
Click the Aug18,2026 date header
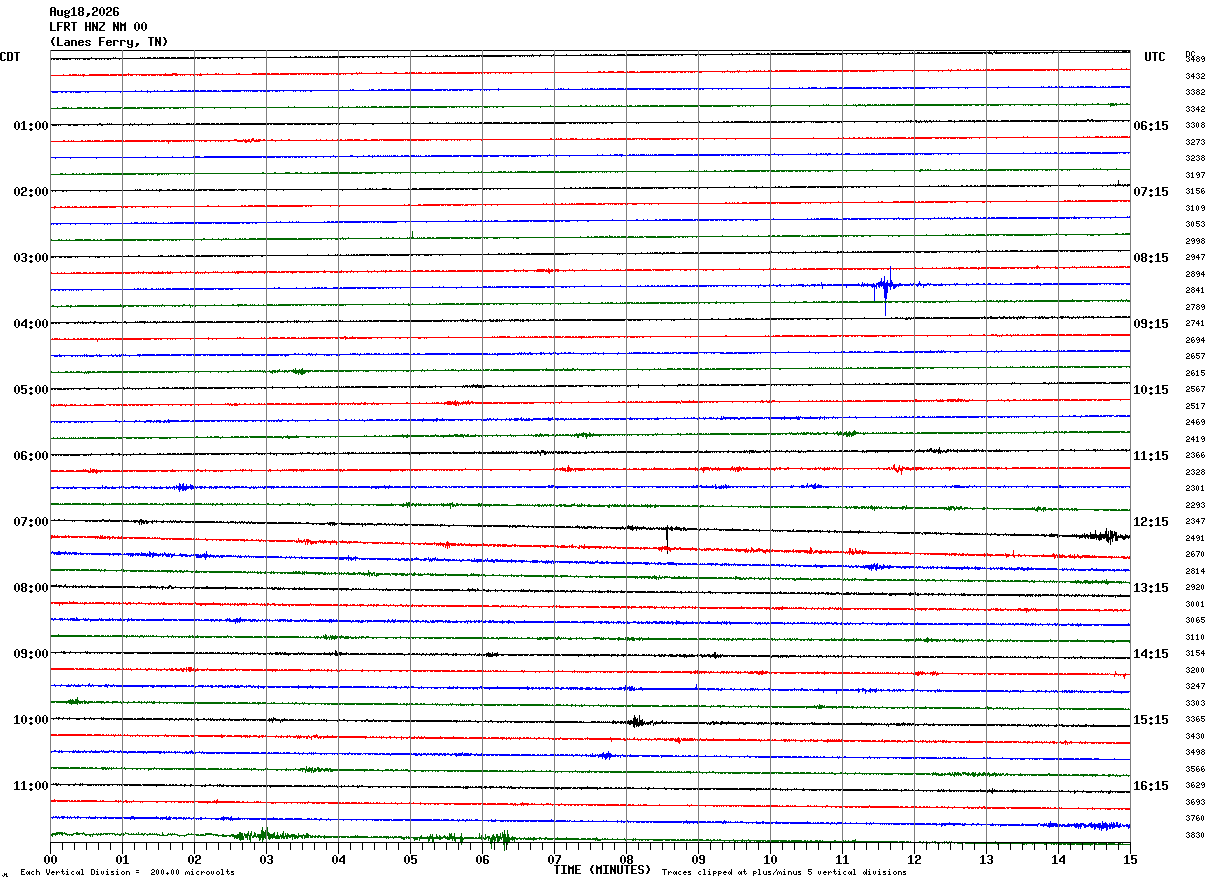[x=83, y=12]
